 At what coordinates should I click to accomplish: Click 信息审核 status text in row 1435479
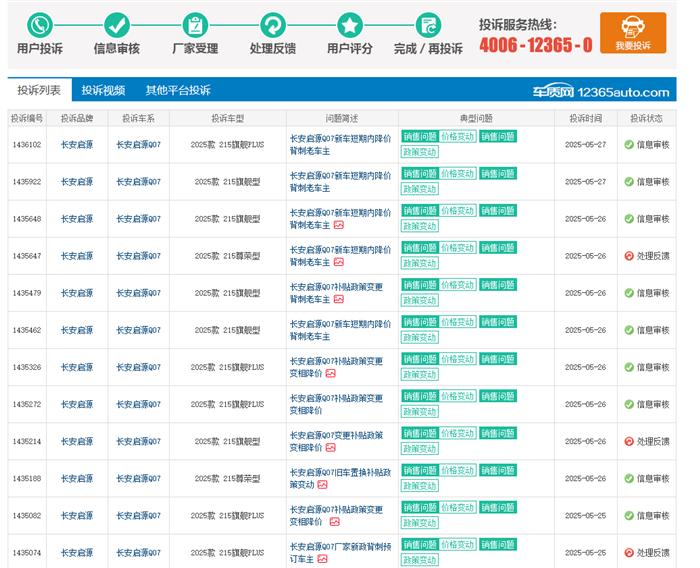(x=653, y=293)
